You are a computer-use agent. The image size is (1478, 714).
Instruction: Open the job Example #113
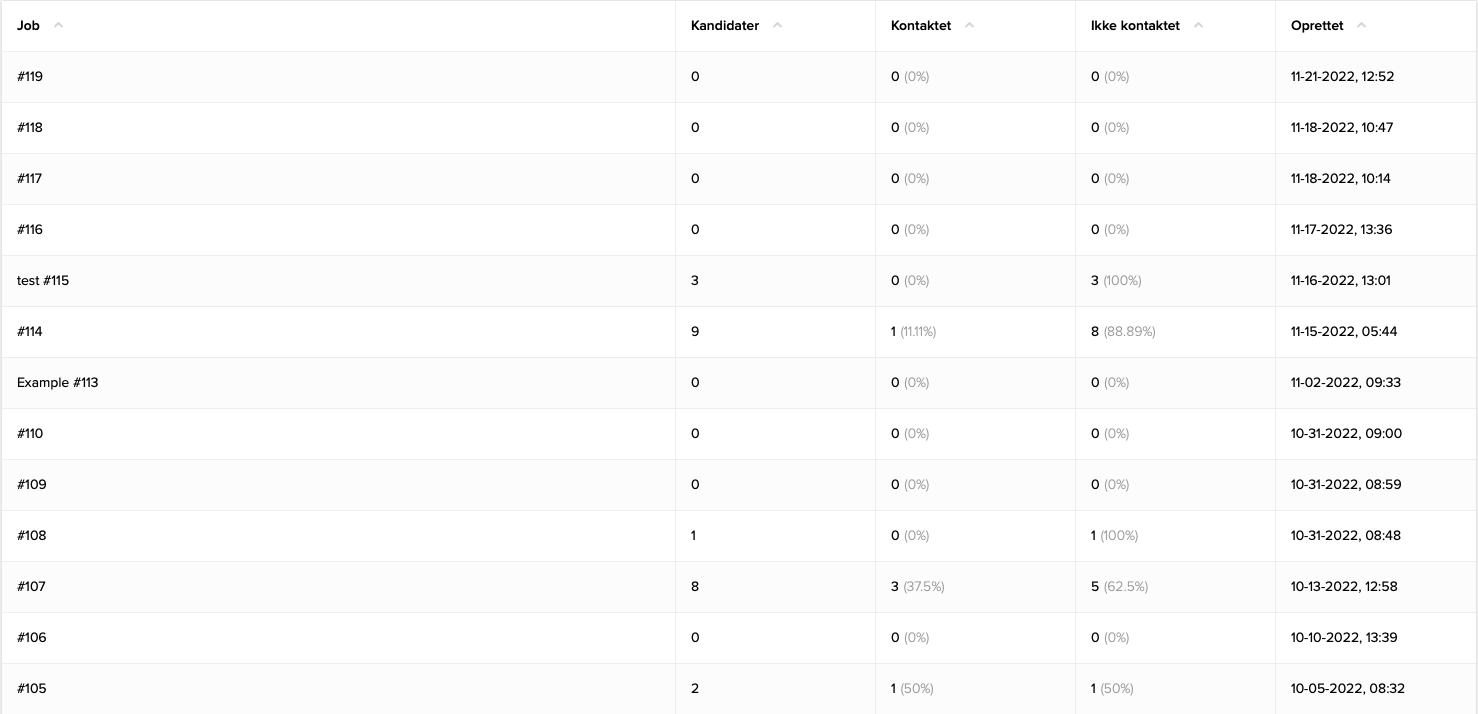pos(57,382)
